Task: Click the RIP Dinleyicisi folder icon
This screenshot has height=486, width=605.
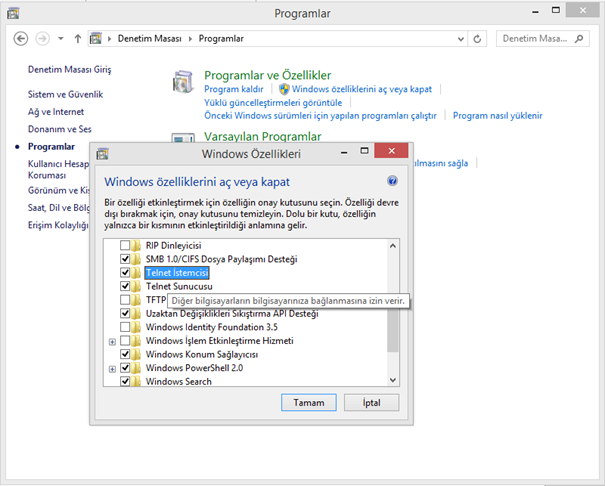Action: 135,245
